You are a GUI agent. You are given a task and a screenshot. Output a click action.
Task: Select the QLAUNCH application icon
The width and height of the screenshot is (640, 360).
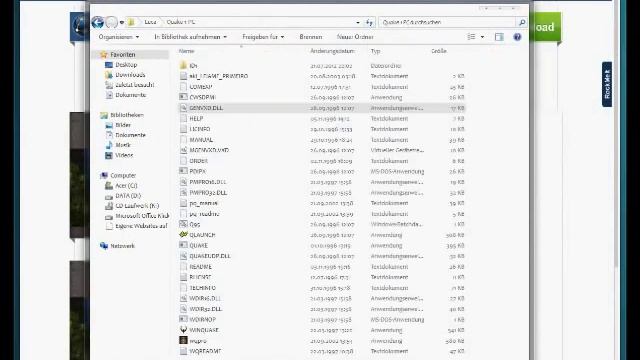click(x=183, y=235)
